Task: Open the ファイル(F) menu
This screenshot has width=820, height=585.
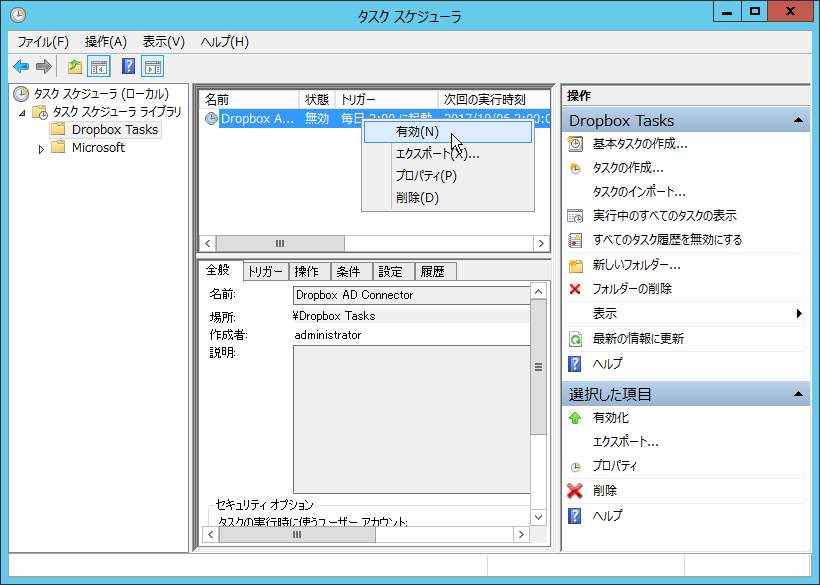Action: (x=43, y=42)
